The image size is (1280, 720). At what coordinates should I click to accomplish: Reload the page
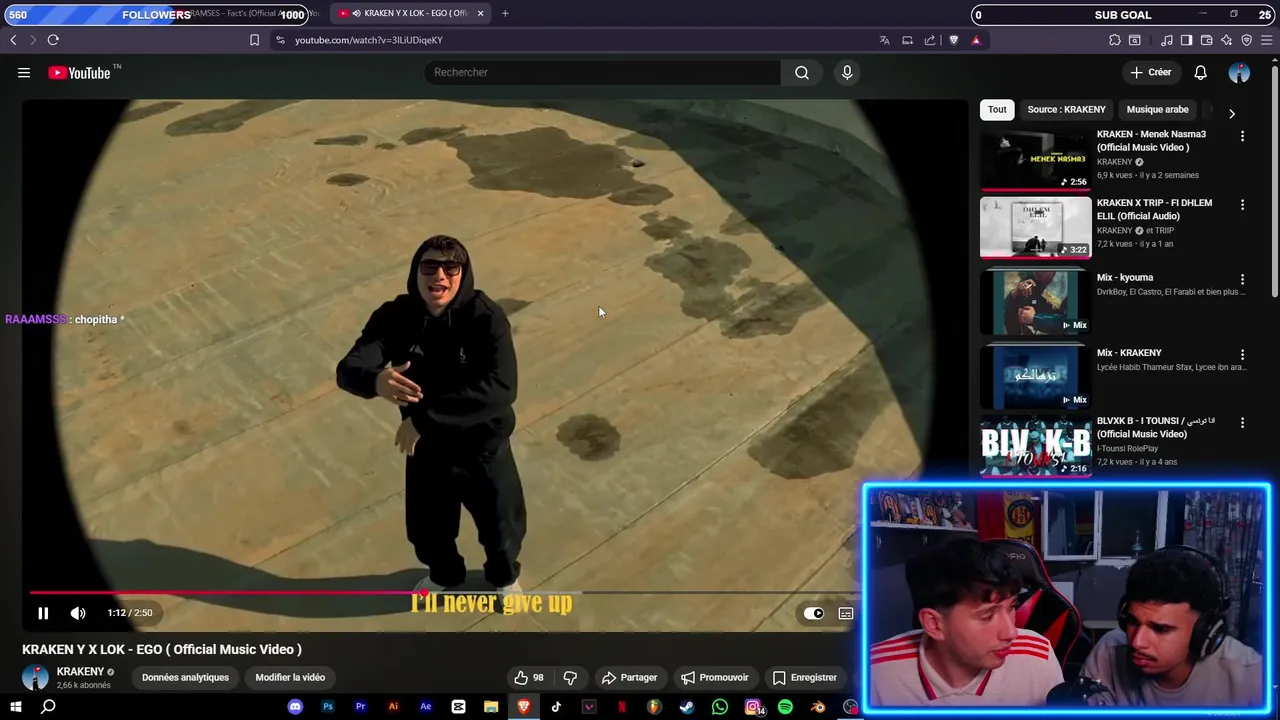[x=53, y=40]
